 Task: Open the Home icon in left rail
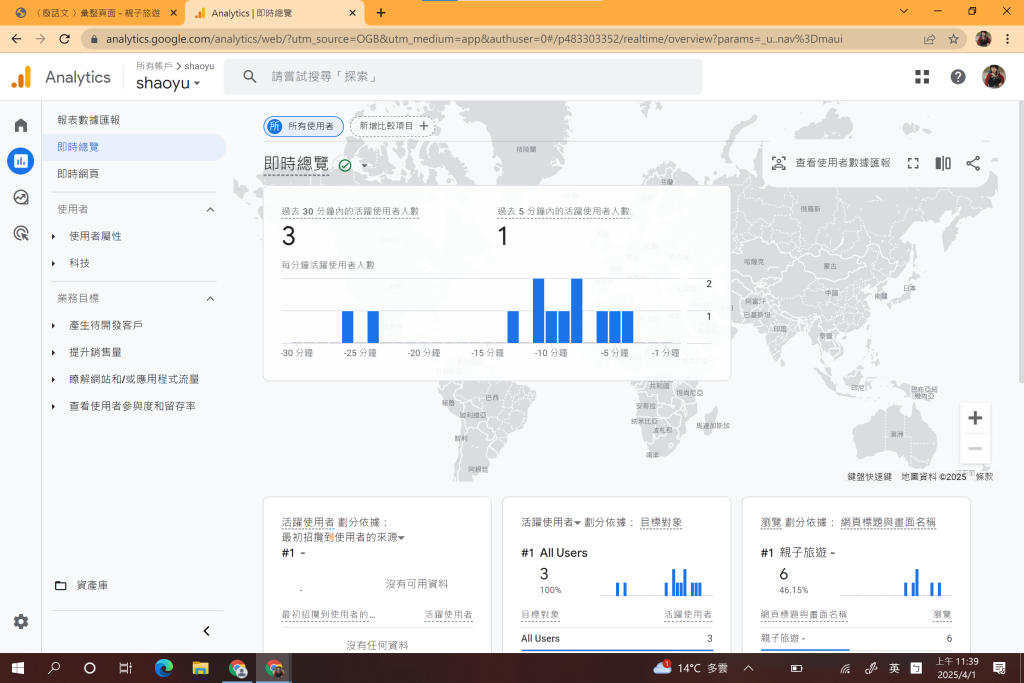(20, 125)
